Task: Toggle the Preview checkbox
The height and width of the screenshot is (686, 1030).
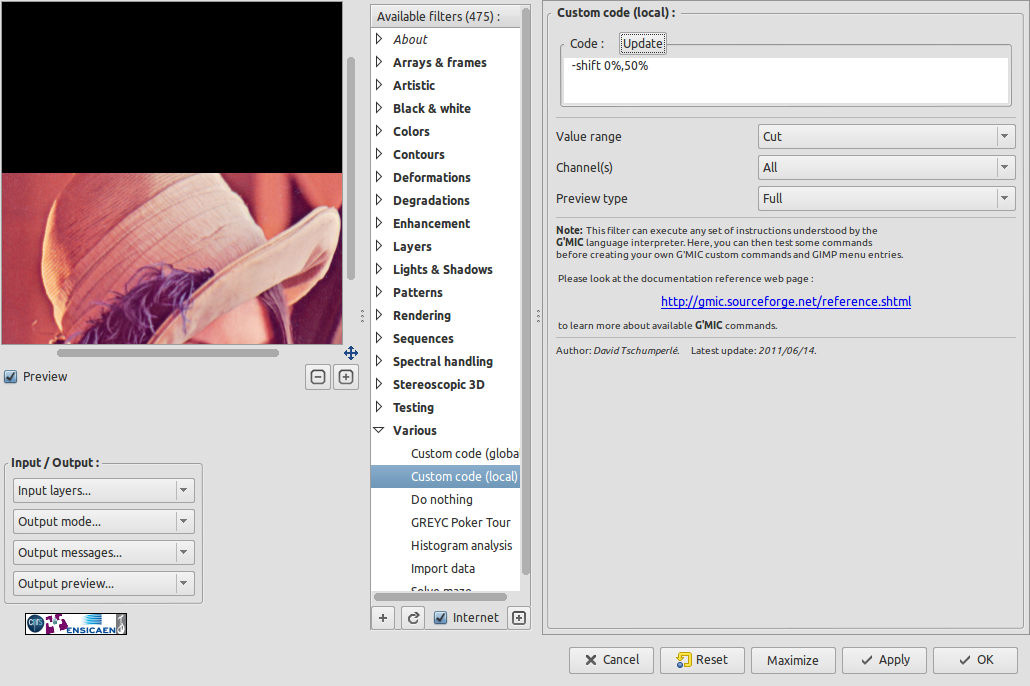Action: [x=11, y=377]
